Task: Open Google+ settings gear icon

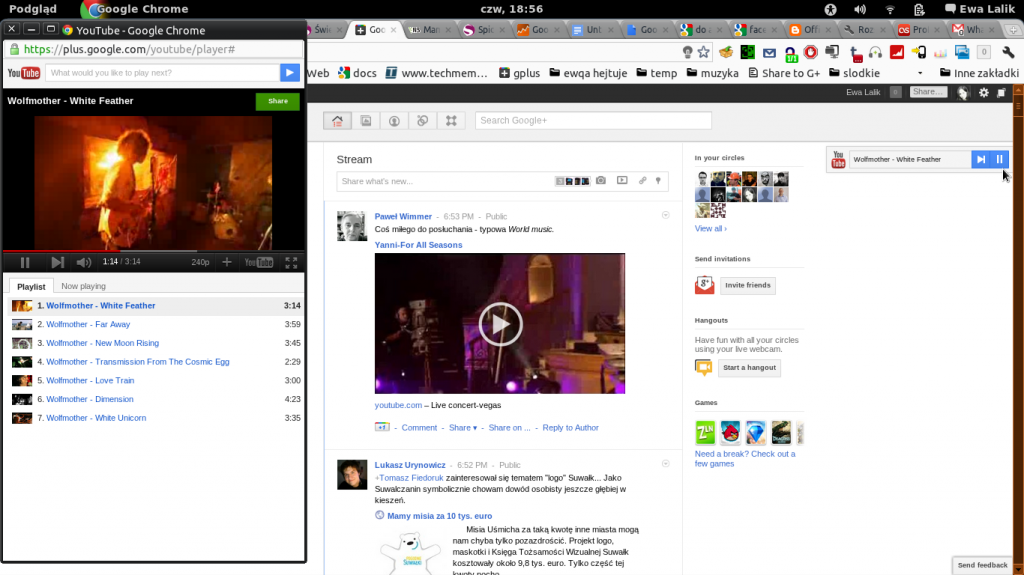Action: point(984,93)
